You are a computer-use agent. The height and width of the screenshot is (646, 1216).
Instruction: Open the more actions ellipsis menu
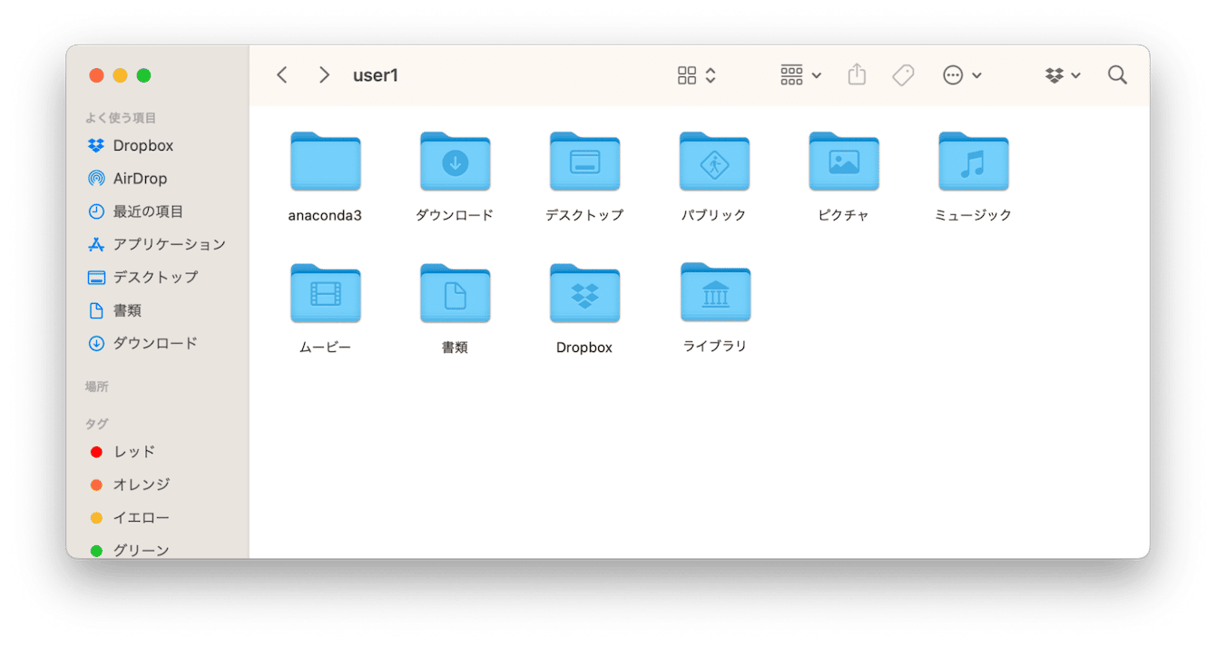(962, 76)
